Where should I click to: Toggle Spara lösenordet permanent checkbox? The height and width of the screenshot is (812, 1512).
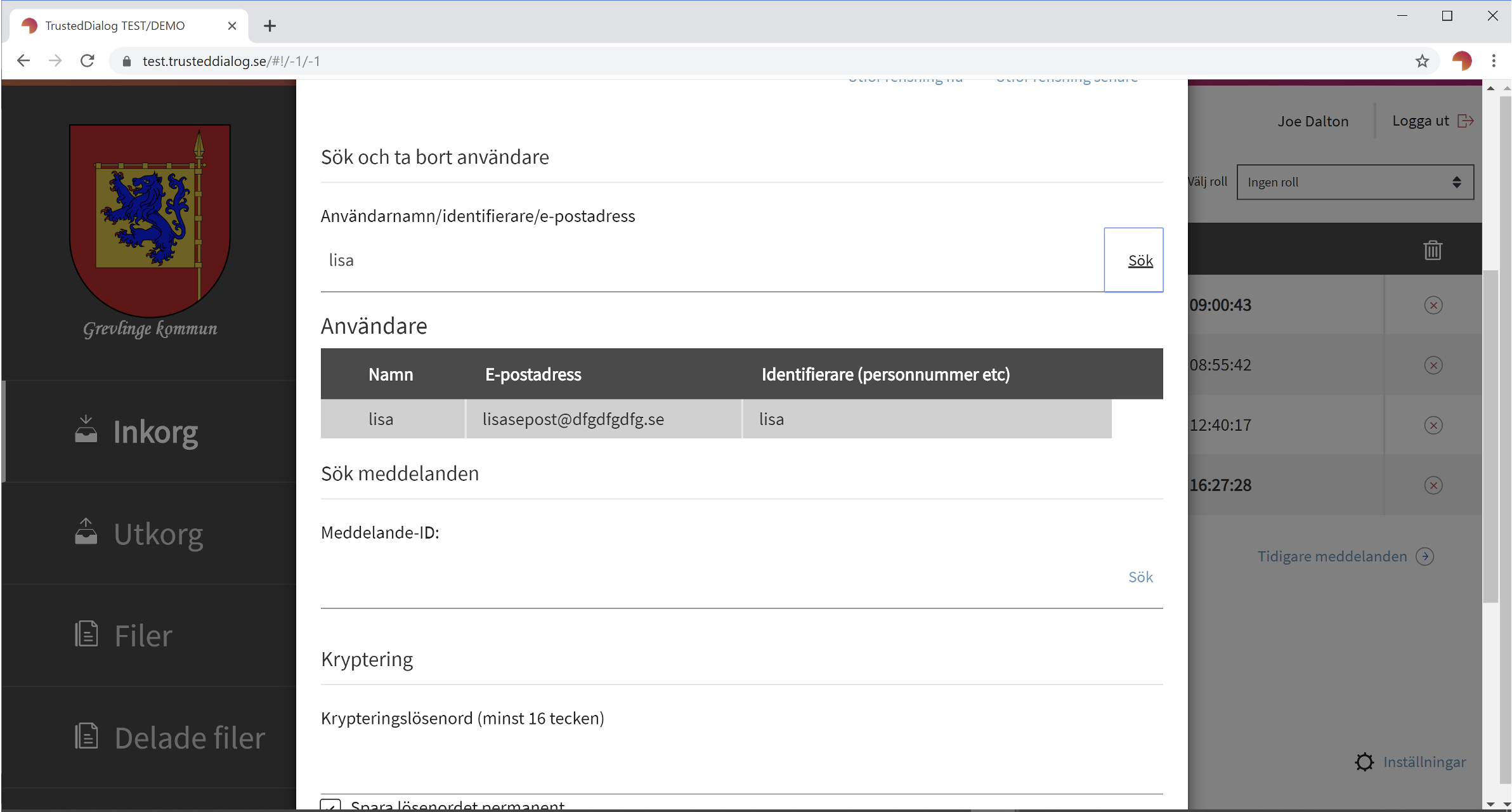(x=330, y=806)
